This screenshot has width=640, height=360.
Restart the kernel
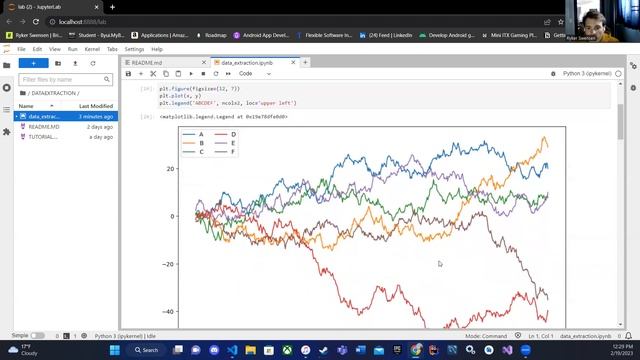click(216, 74)
